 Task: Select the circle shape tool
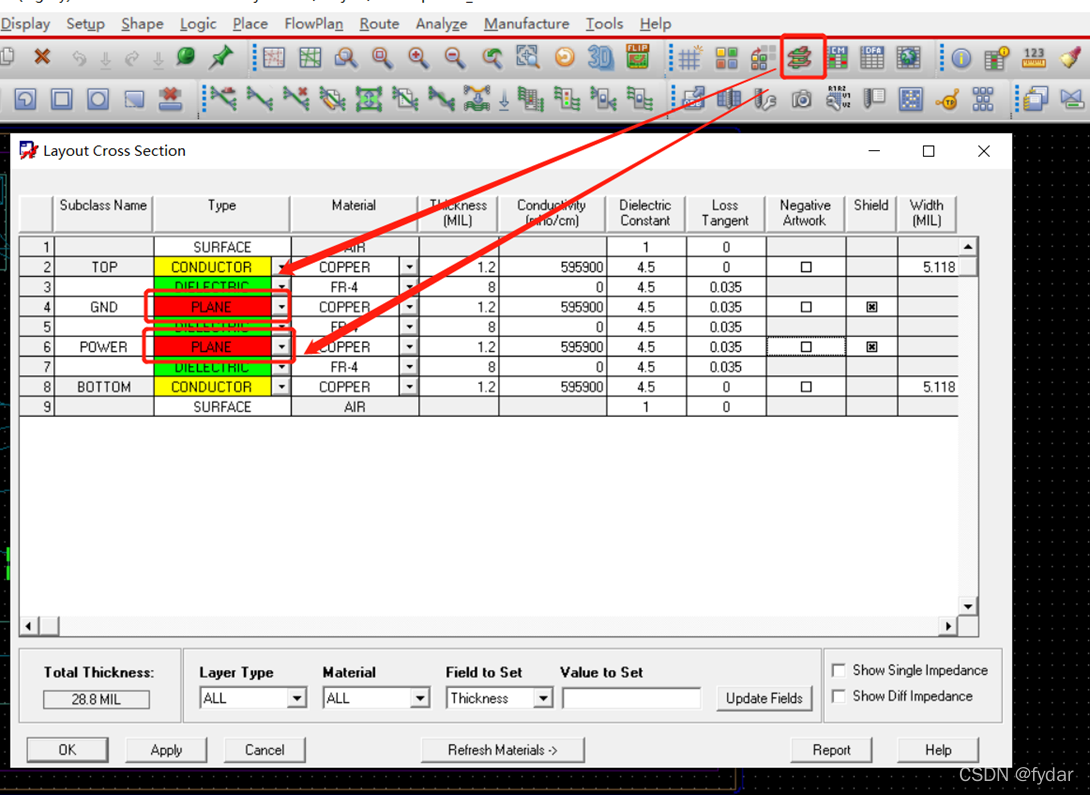click(x=97, y=99)
